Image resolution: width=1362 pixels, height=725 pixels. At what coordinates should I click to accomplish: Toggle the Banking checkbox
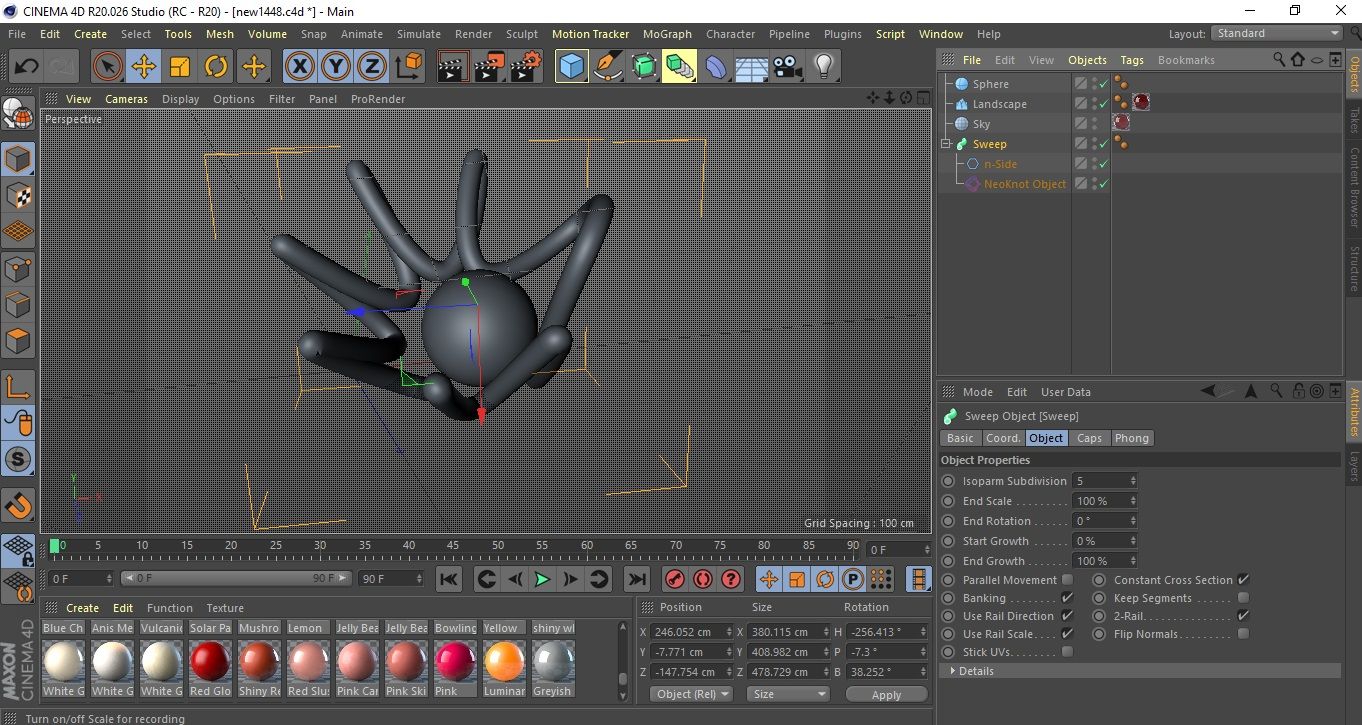1067,598
